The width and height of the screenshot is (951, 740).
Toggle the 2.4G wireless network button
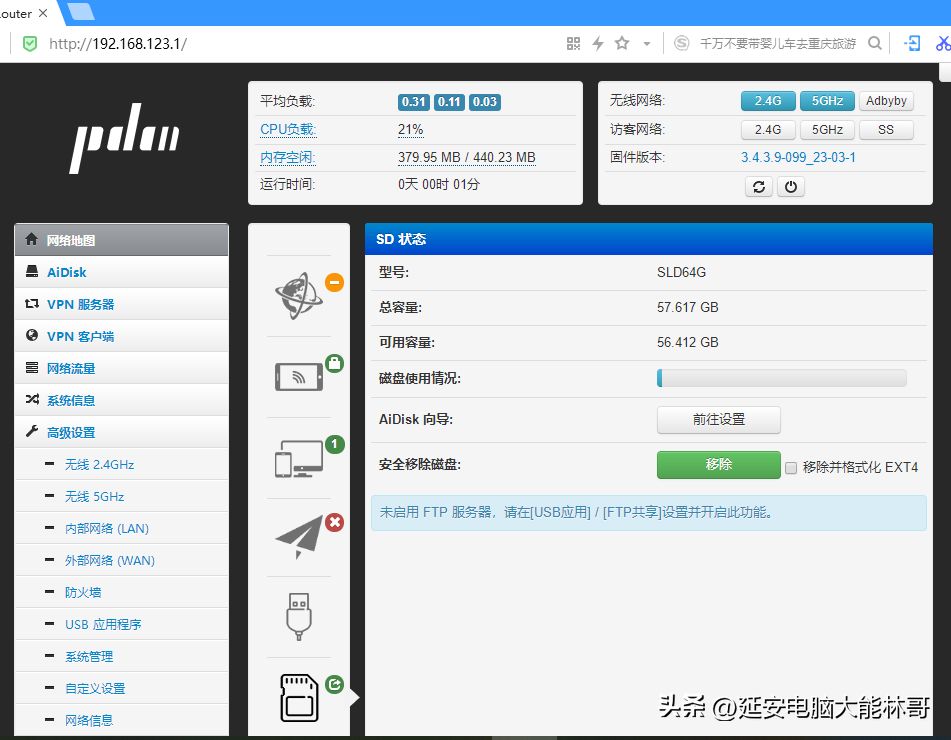coord(768,101)
